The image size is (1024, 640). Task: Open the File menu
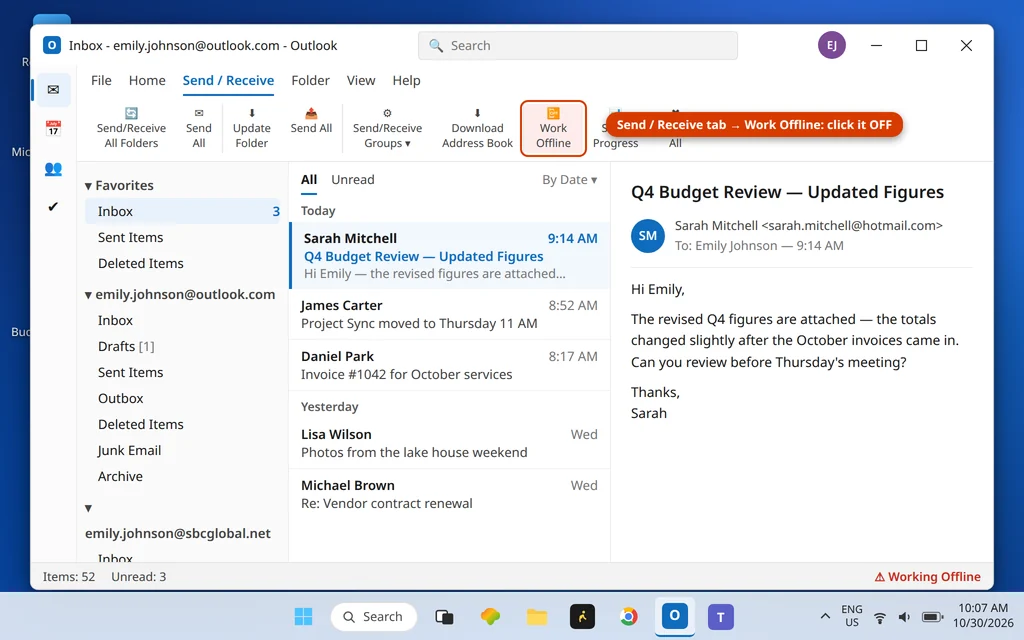click(x=101, y=80)
